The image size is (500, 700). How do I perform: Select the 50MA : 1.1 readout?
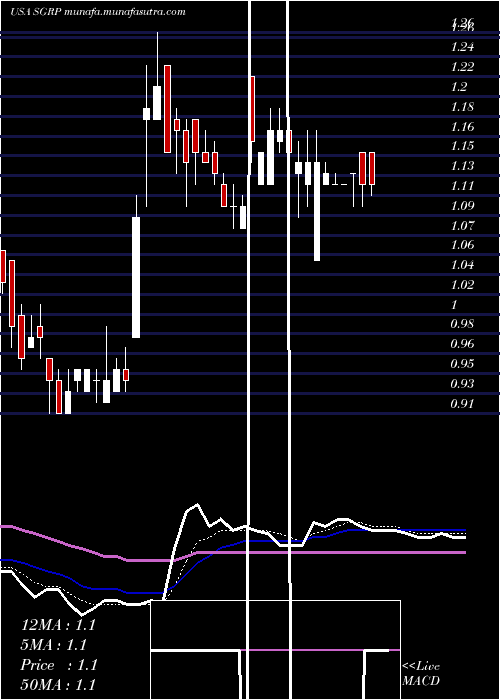[x=58, y=685]
